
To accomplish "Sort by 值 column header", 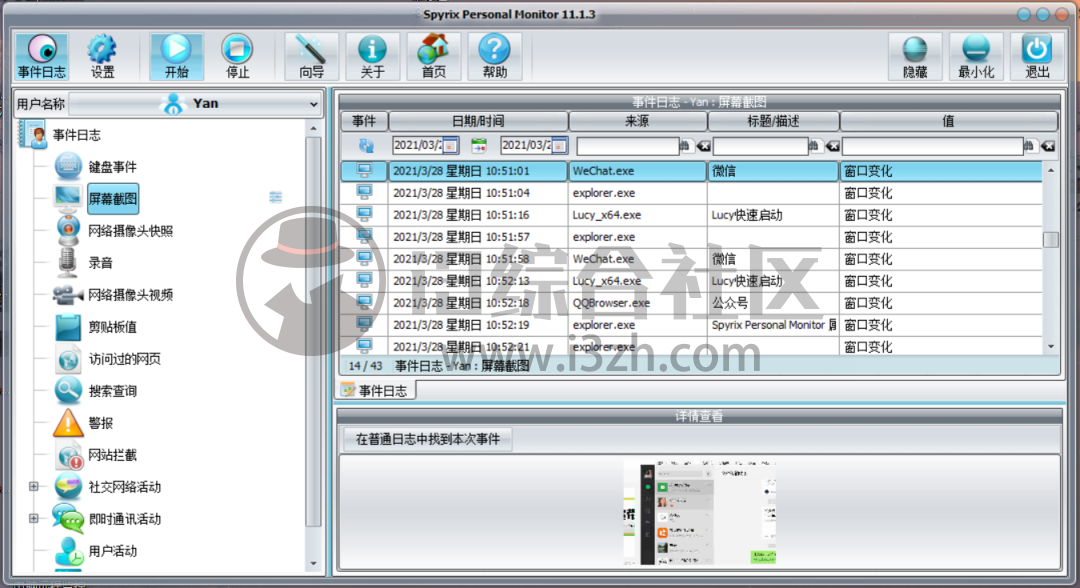I will (x=948, y=121).
